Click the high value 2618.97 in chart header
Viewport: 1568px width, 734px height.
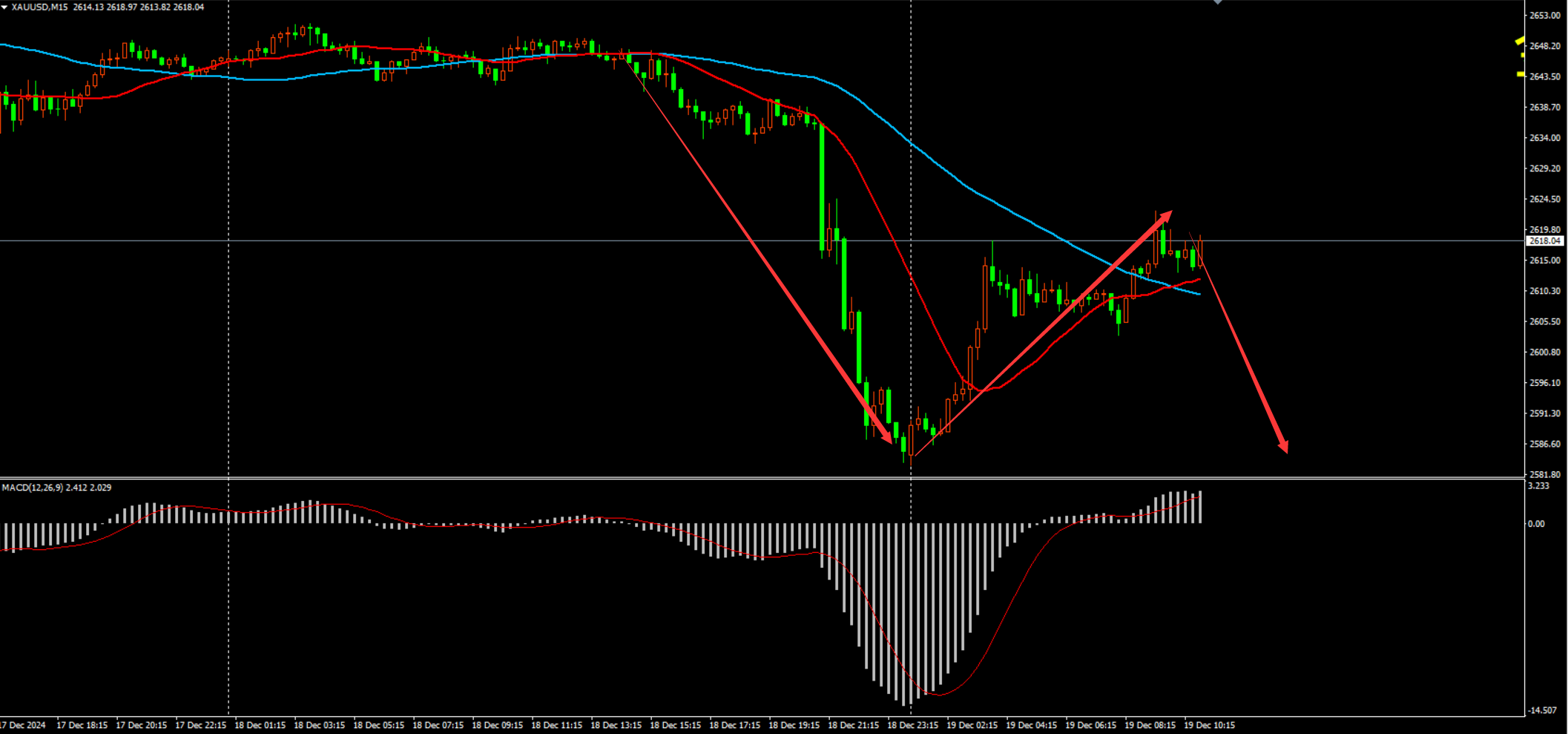click(122, 7)
